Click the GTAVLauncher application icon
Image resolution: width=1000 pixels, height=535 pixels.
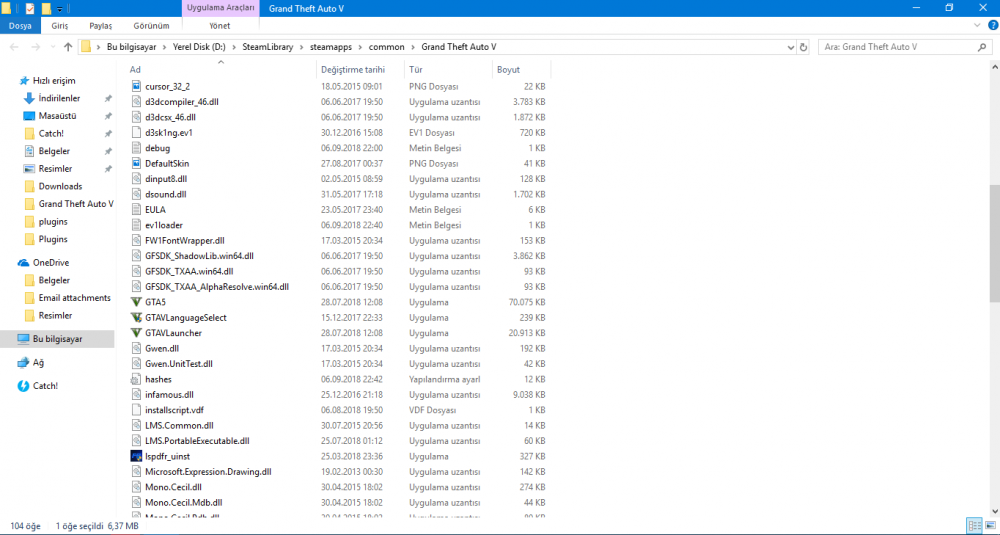[x=136, y=333]
